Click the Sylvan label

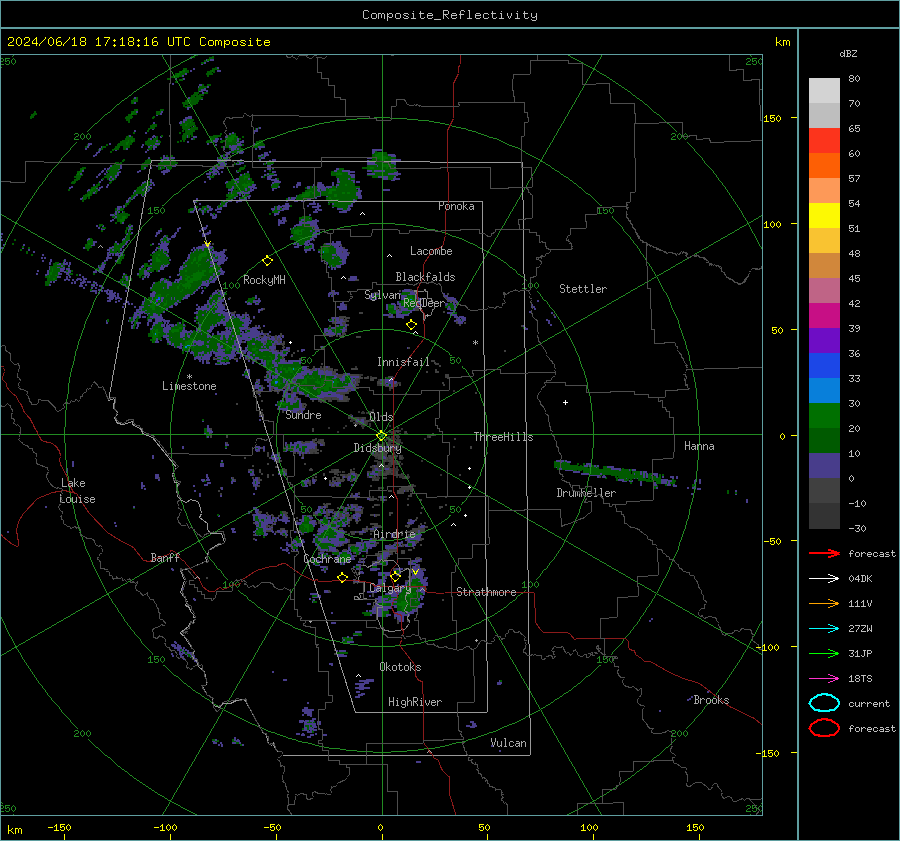click(382, 295)
